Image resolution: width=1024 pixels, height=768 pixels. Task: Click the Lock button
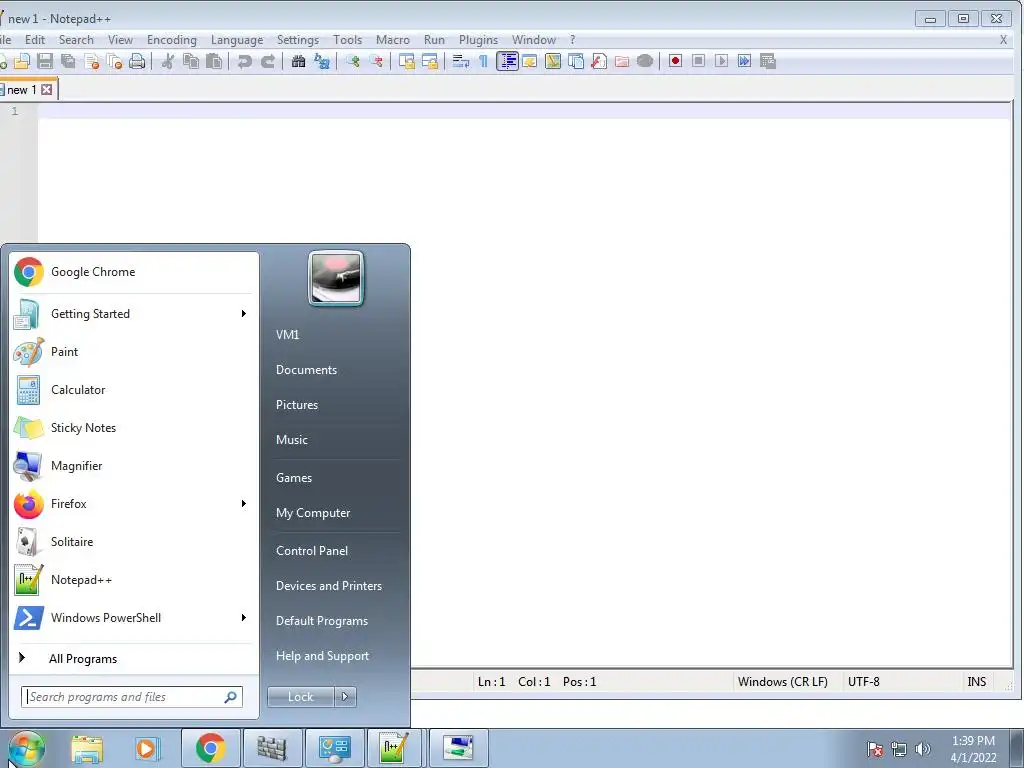[x=301, y=697]
